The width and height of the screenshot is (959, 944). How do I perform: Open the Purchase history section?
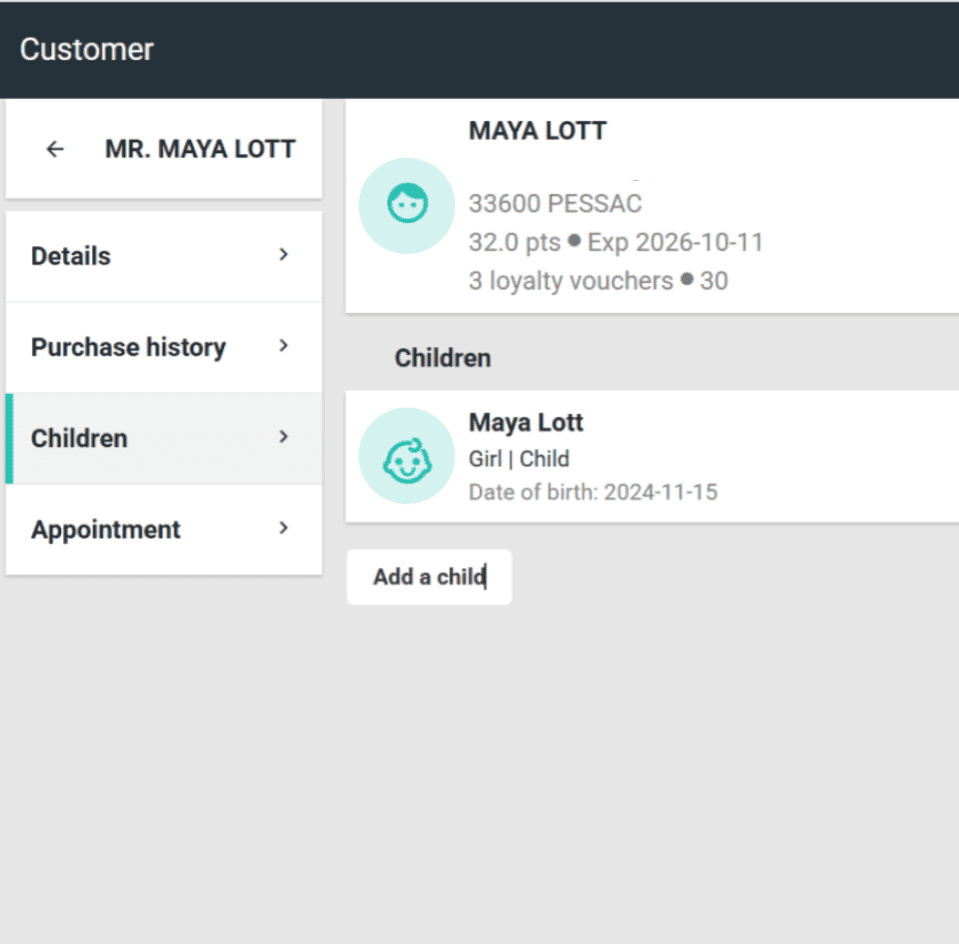click(x=128, y=347)
